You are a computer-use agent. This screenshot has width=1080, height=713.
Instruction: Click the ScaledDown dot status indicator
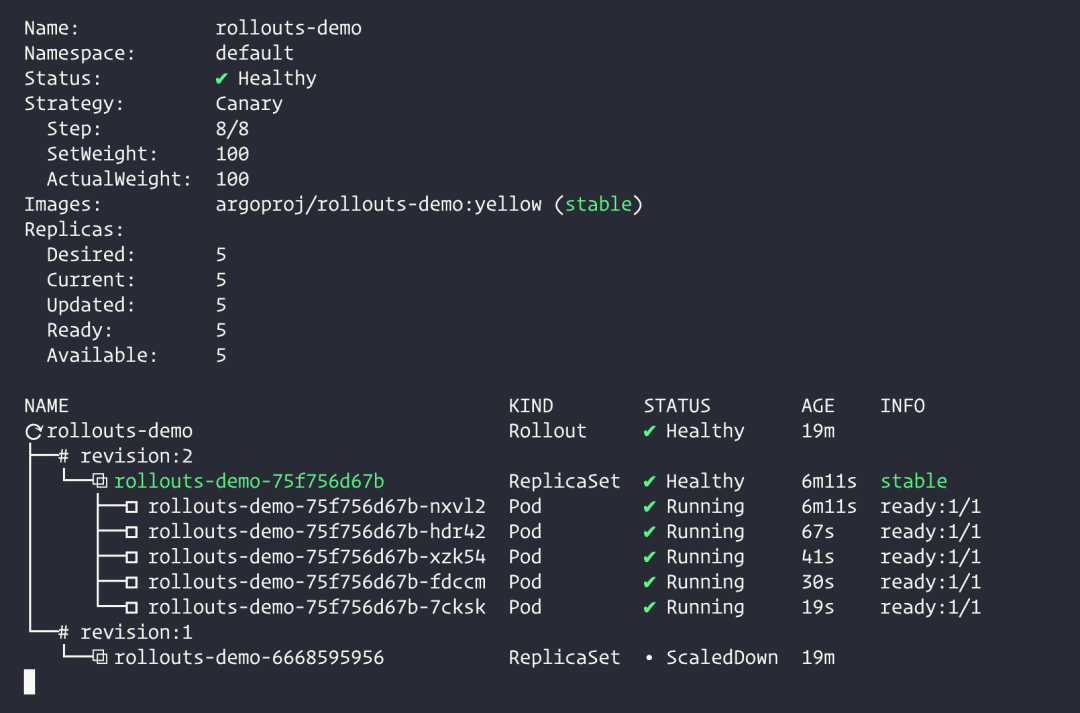pyautogui.click(x=650, y=658)
